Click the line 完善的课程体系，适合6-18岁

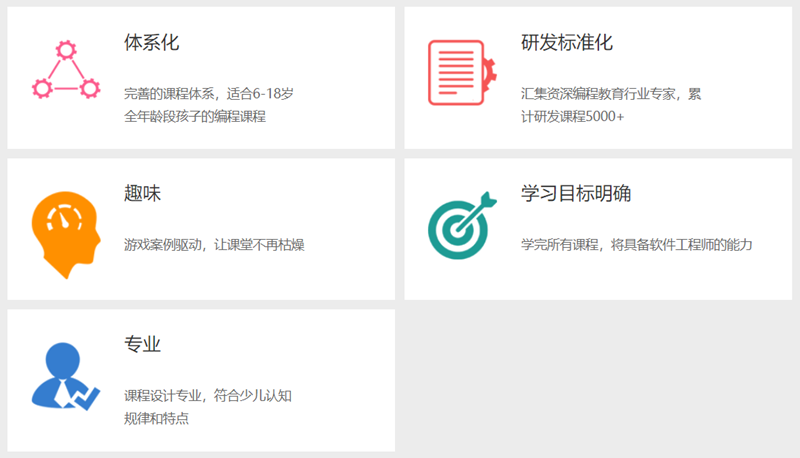coord(208,94)
